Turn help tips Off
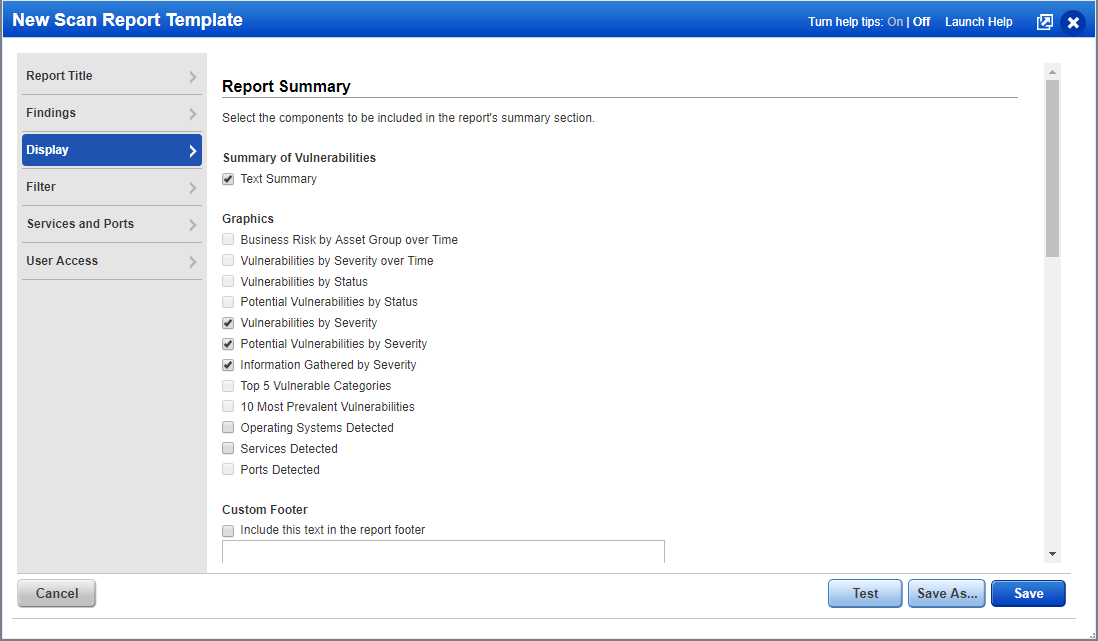 pos(919,21)
